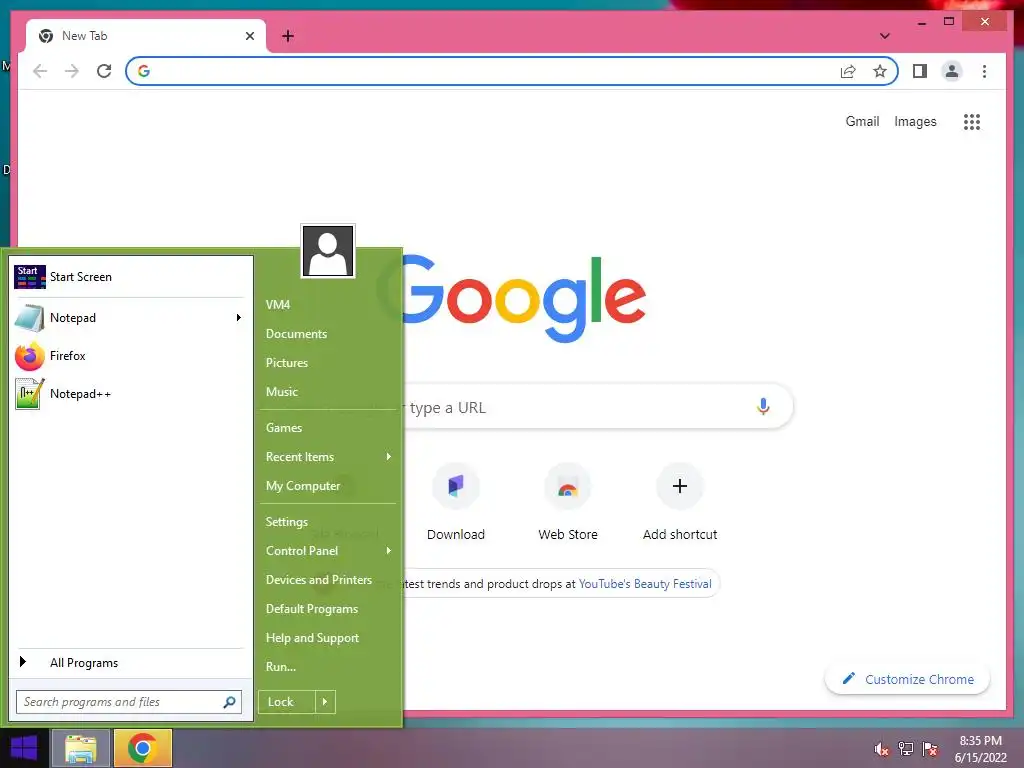Open the Action Center flag icon
This screenshot has width=1024, height=768.
[x=930, y=749]
